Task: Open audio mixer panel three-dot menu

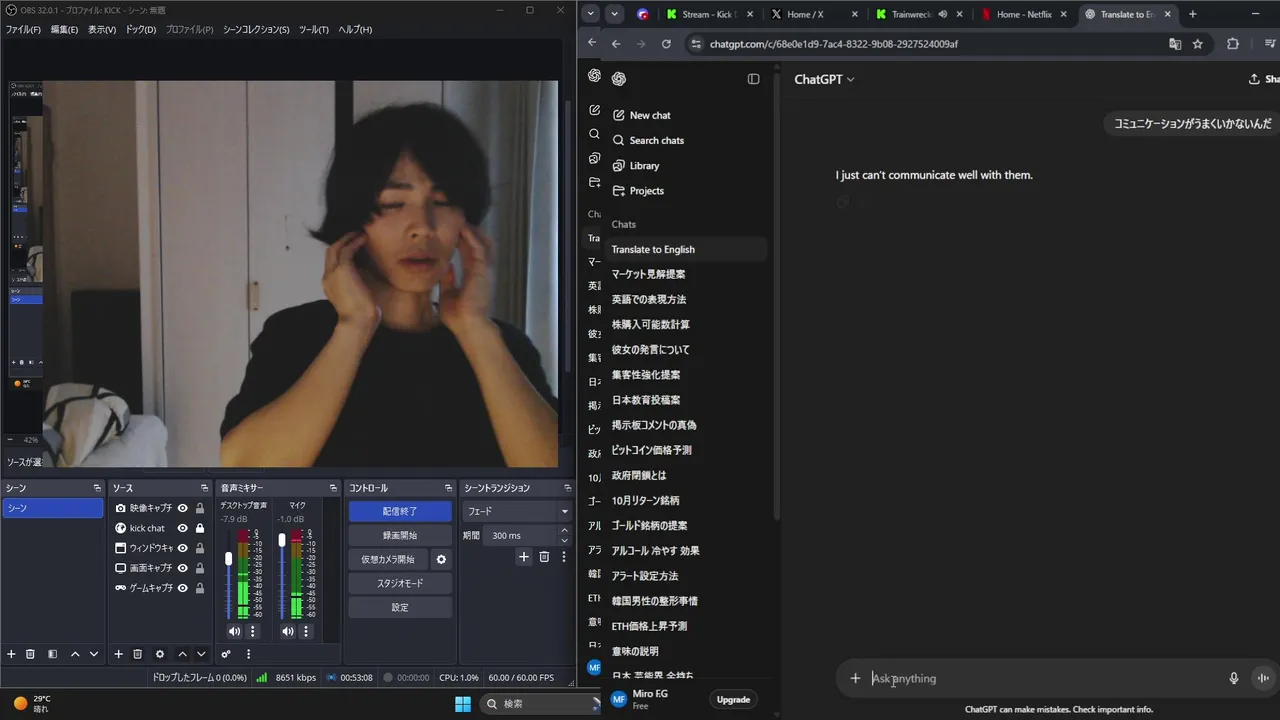Action: (248, 654)
